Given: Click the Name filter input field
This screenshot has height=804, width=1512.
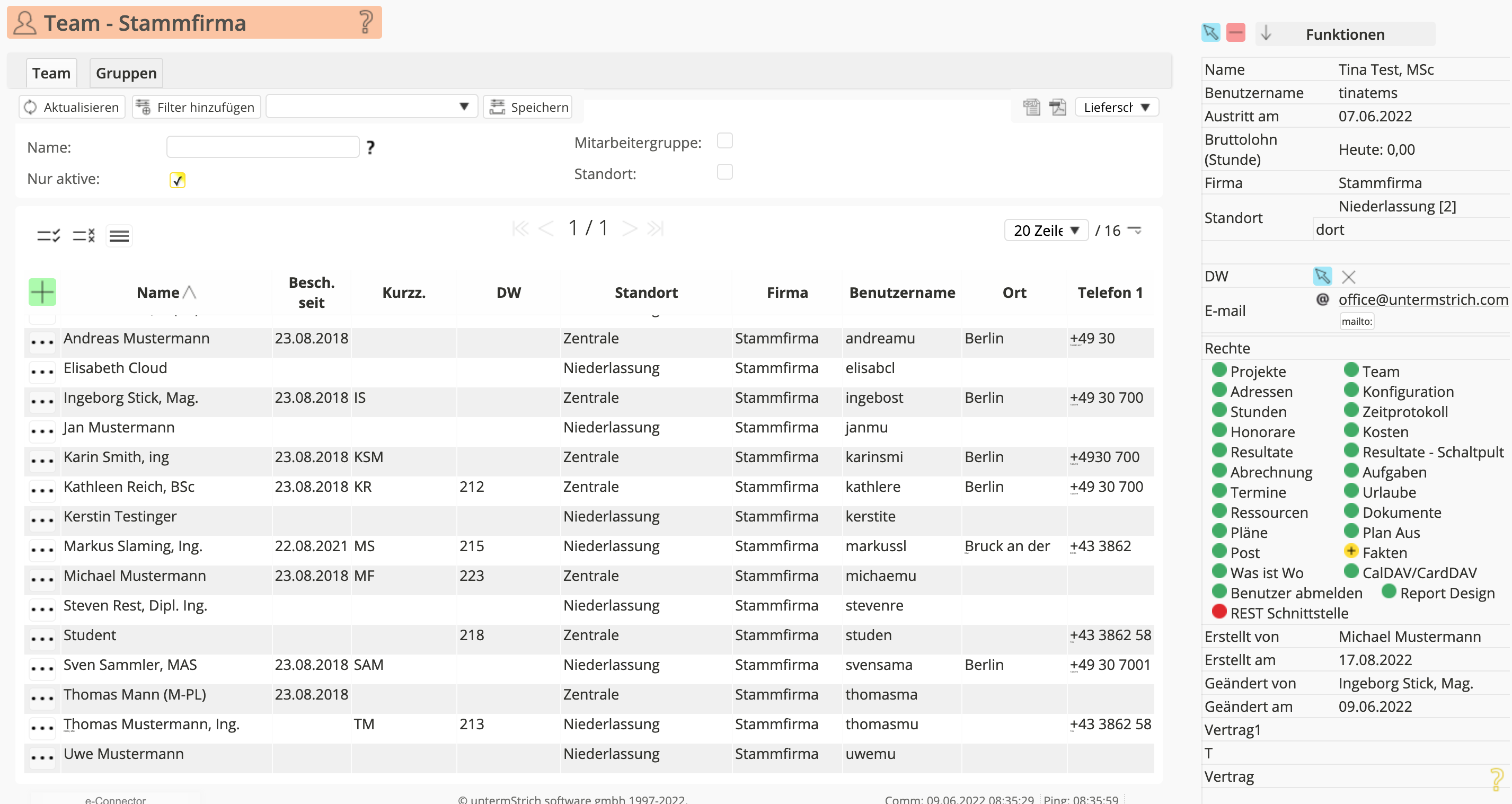Looking at the screenshot, I should (262, 147).
